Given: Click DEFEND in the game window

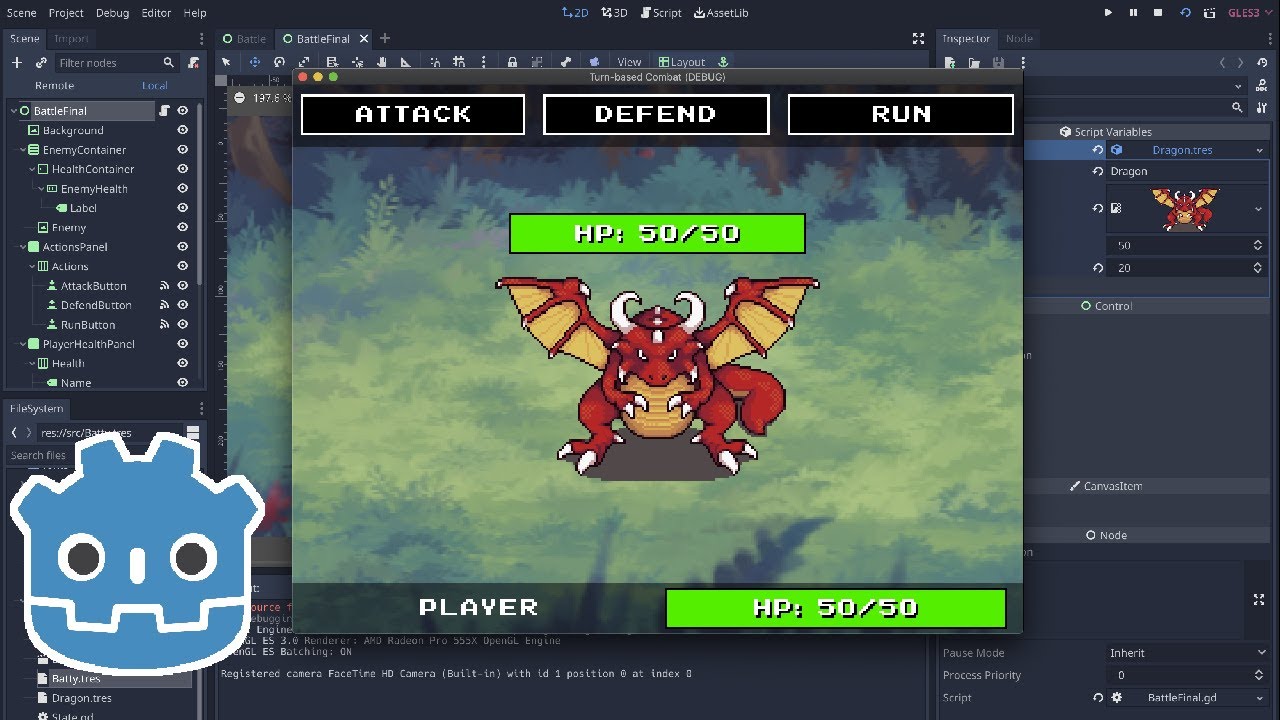Looking at the screenshot, I should click(x=656, y=114).
